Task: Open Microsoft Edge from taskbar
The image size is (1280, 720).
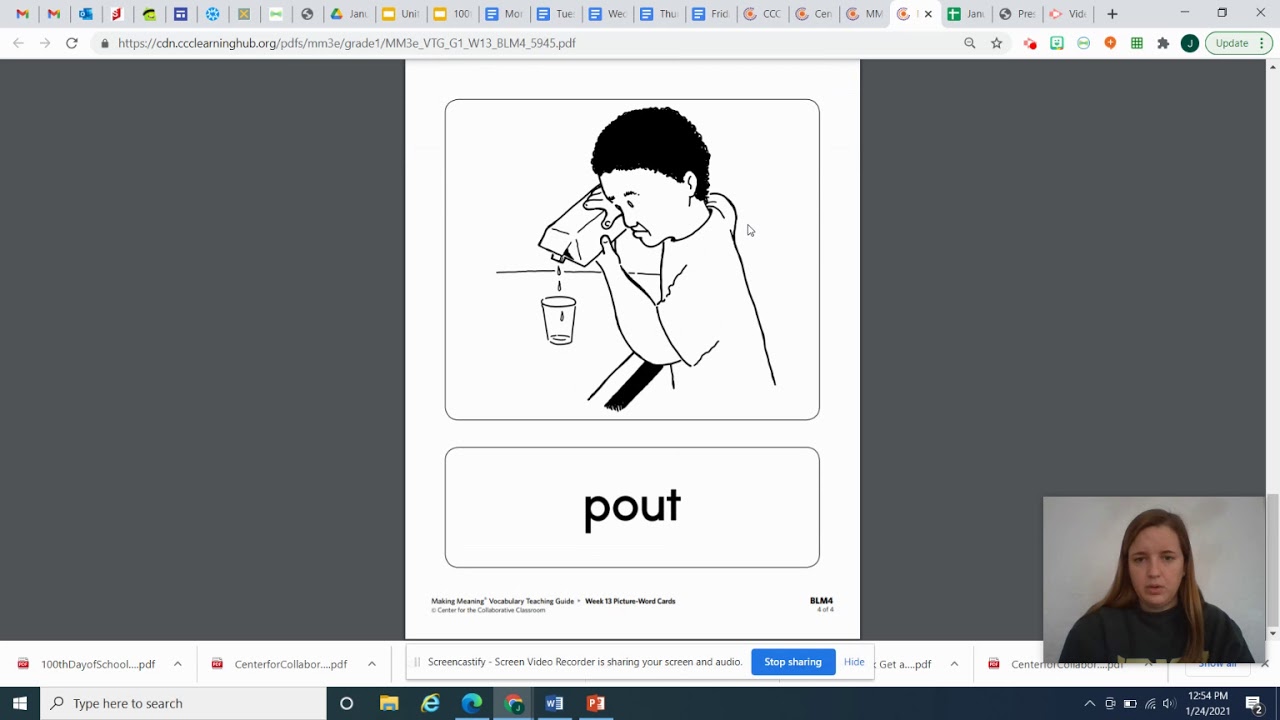Action: (x=472, y=703)
